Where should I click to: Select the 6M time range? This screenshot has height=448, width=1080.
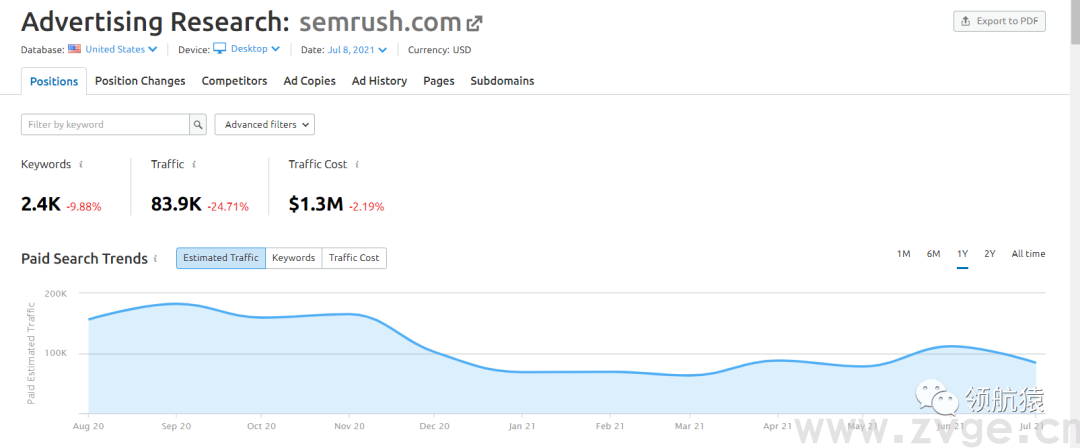tap(933, 254)
